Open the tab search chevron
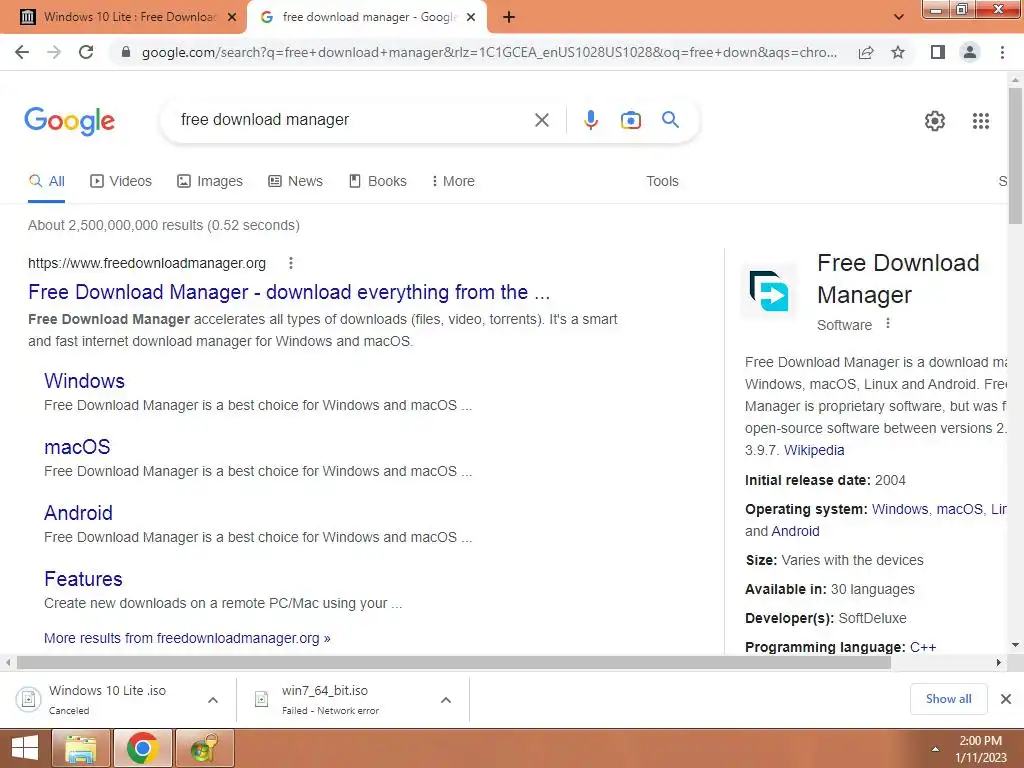The height and width of the screenshot is (768, 1024). coord(899,17)
